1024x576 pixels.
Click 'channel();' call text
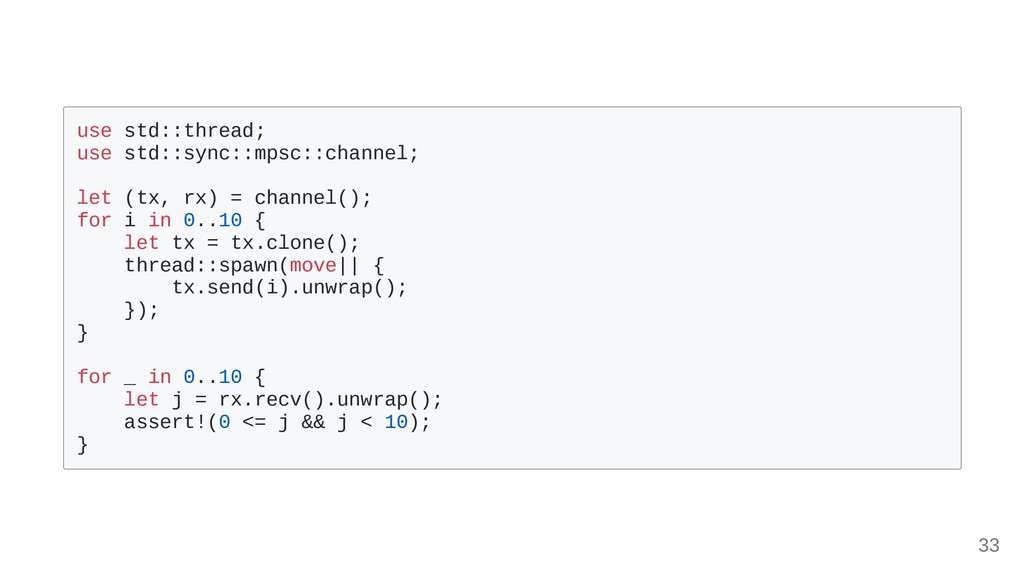click(313, 198)
